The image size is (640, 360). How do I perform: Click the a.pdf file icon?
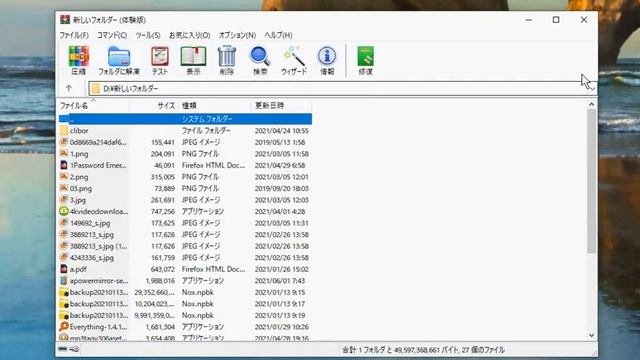(x=64, y=269)
